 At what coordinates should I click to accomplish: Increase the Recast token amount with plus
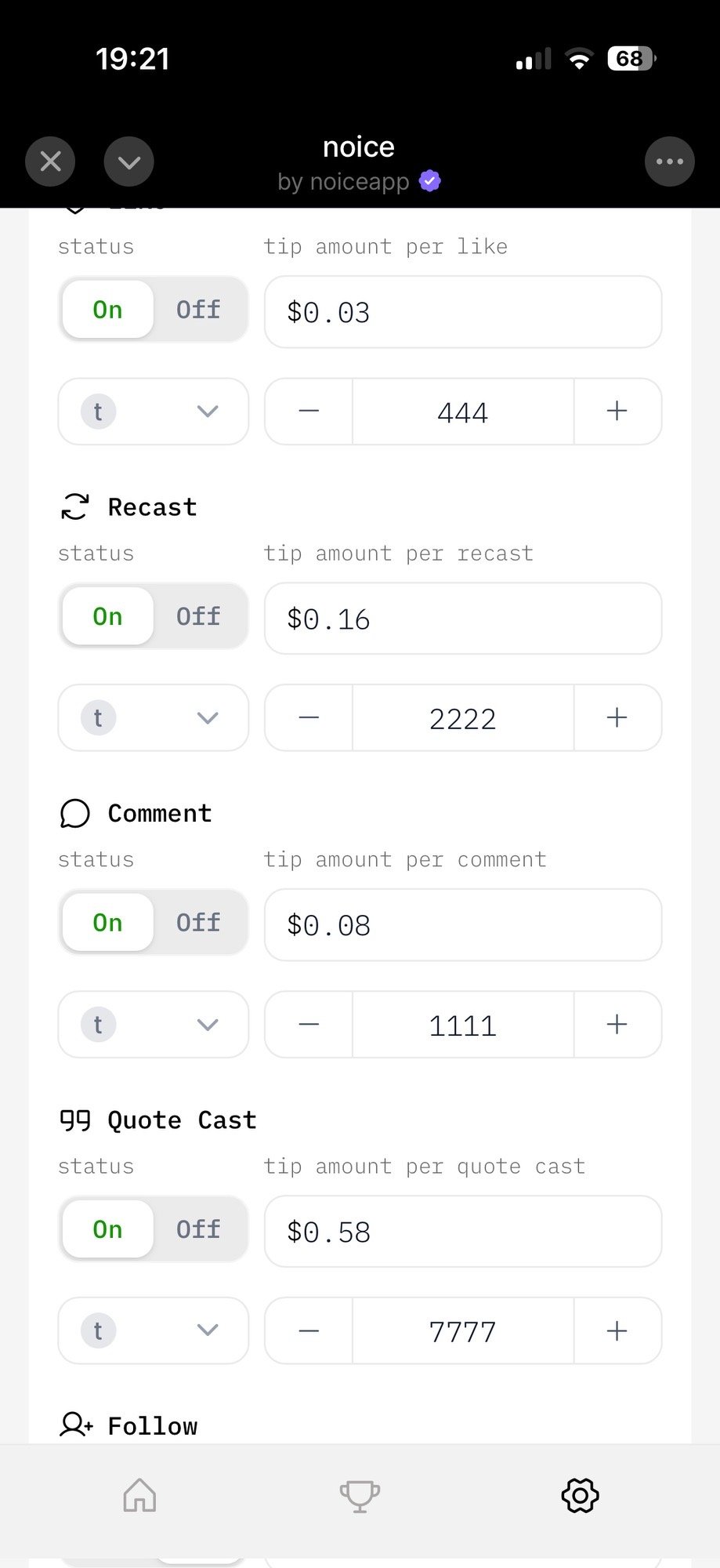[x=617, y=718]
